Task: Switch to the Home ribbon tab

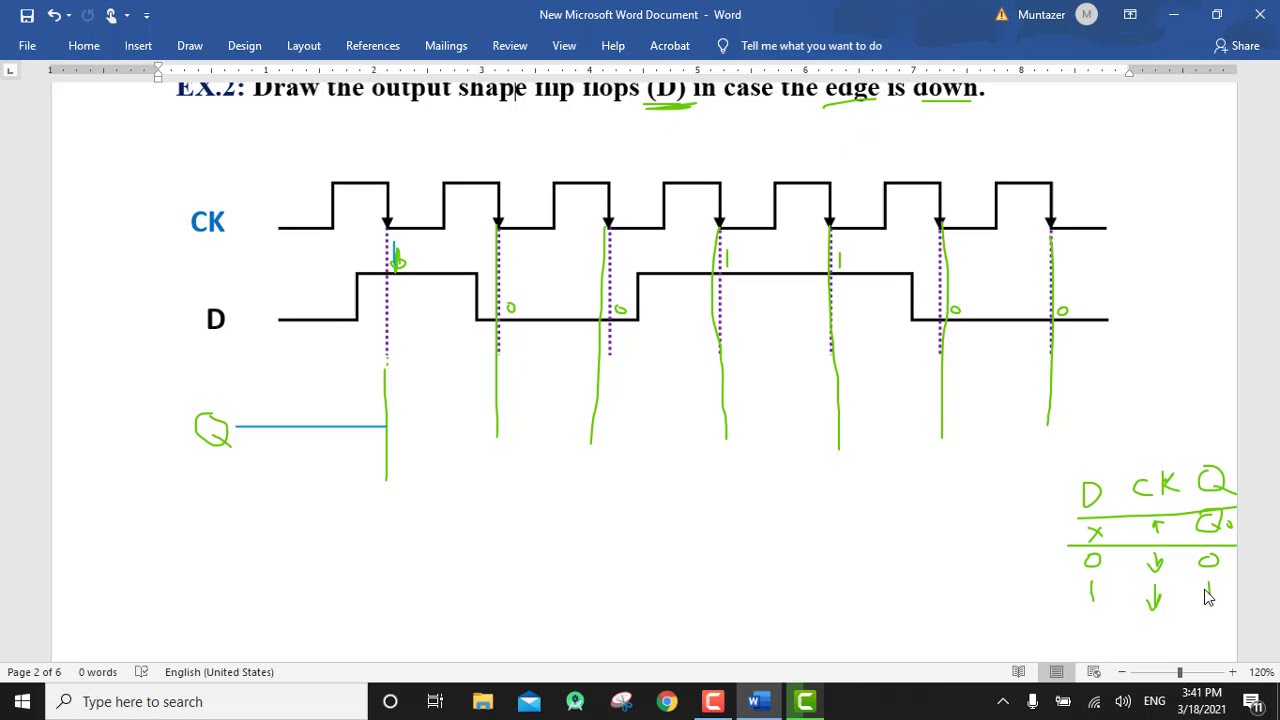Action: coord(84,46)
